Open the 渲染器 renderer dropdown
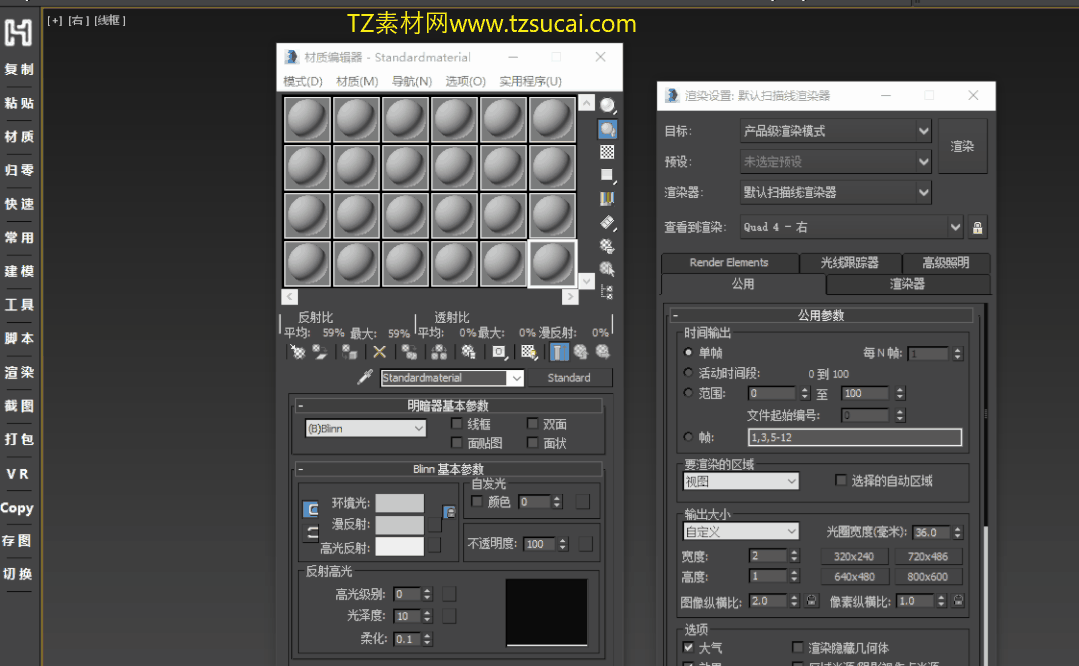The image size is (1079, 666). pos(835,193)
